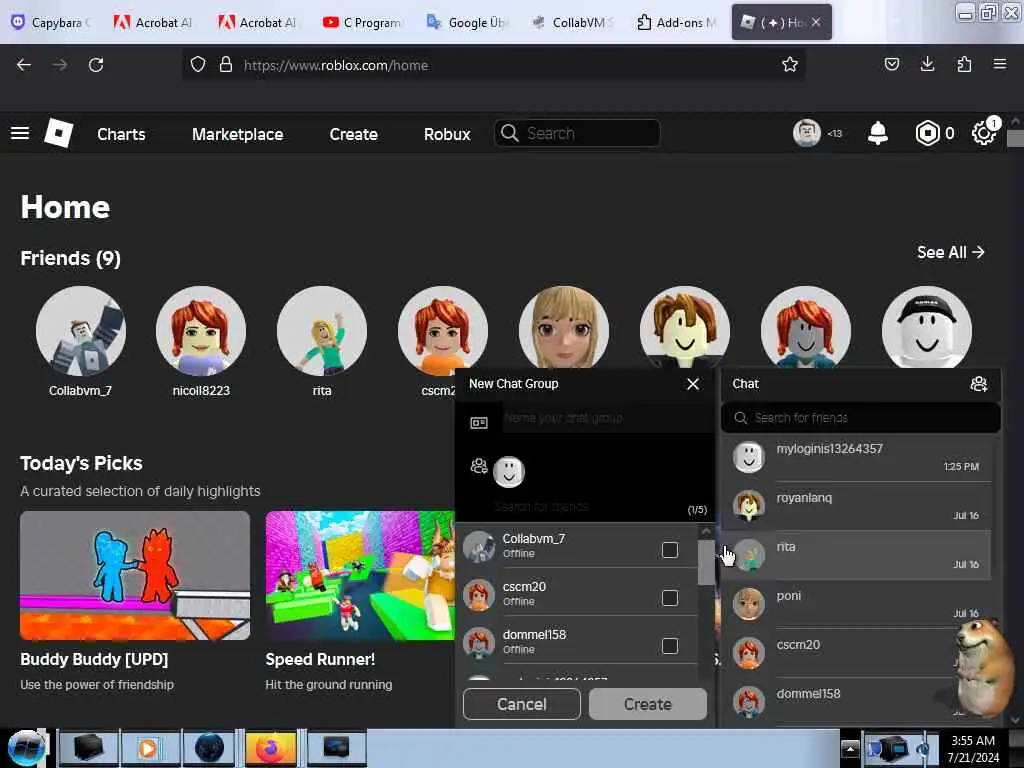1024x768 pixels.
Task: Click the page vertical scrollbar thumb
Action: coord(1014,138)
